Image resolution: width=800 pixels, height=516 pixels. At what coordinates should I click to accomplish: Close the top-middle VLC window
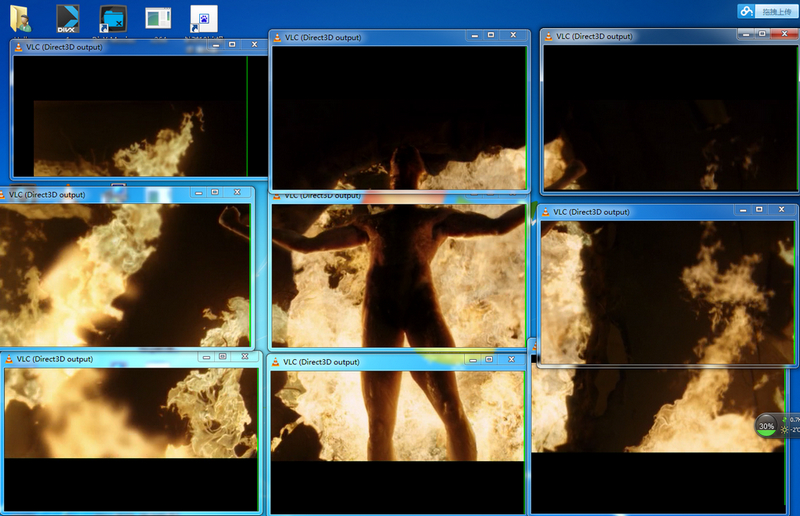(x=513, y=35)
